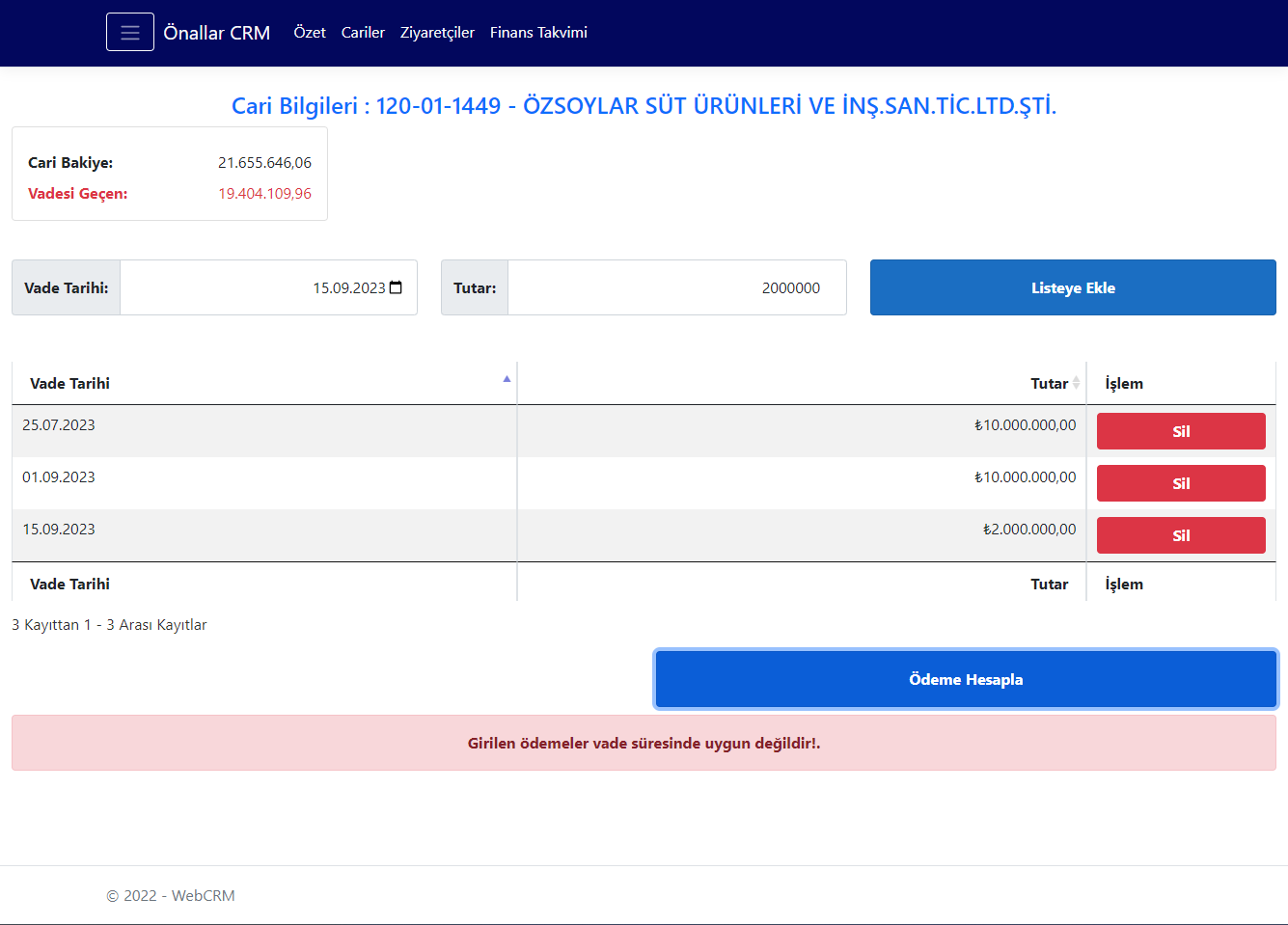Click the Vadesi Geçen: label
The height and width of the screenshot is (925, 1288).
pos(77,194)
